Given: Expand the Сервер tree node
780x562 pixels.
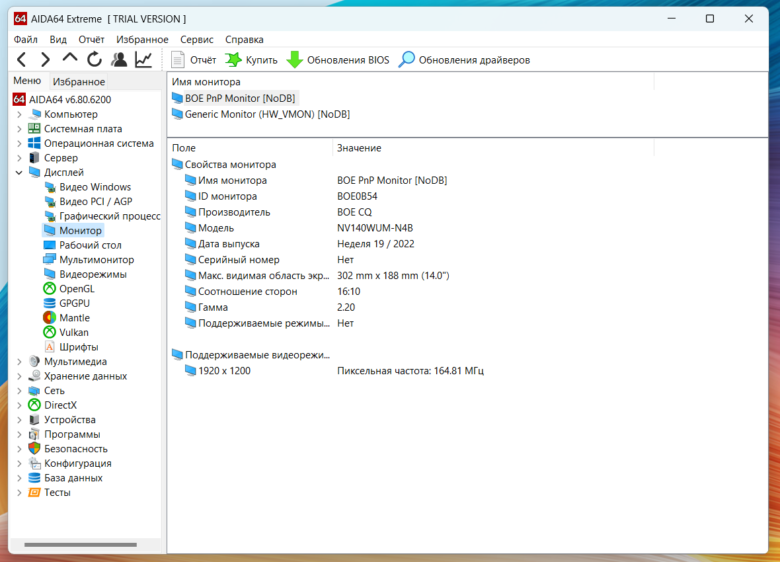Looking at the screenshot, I should (19, 158).
